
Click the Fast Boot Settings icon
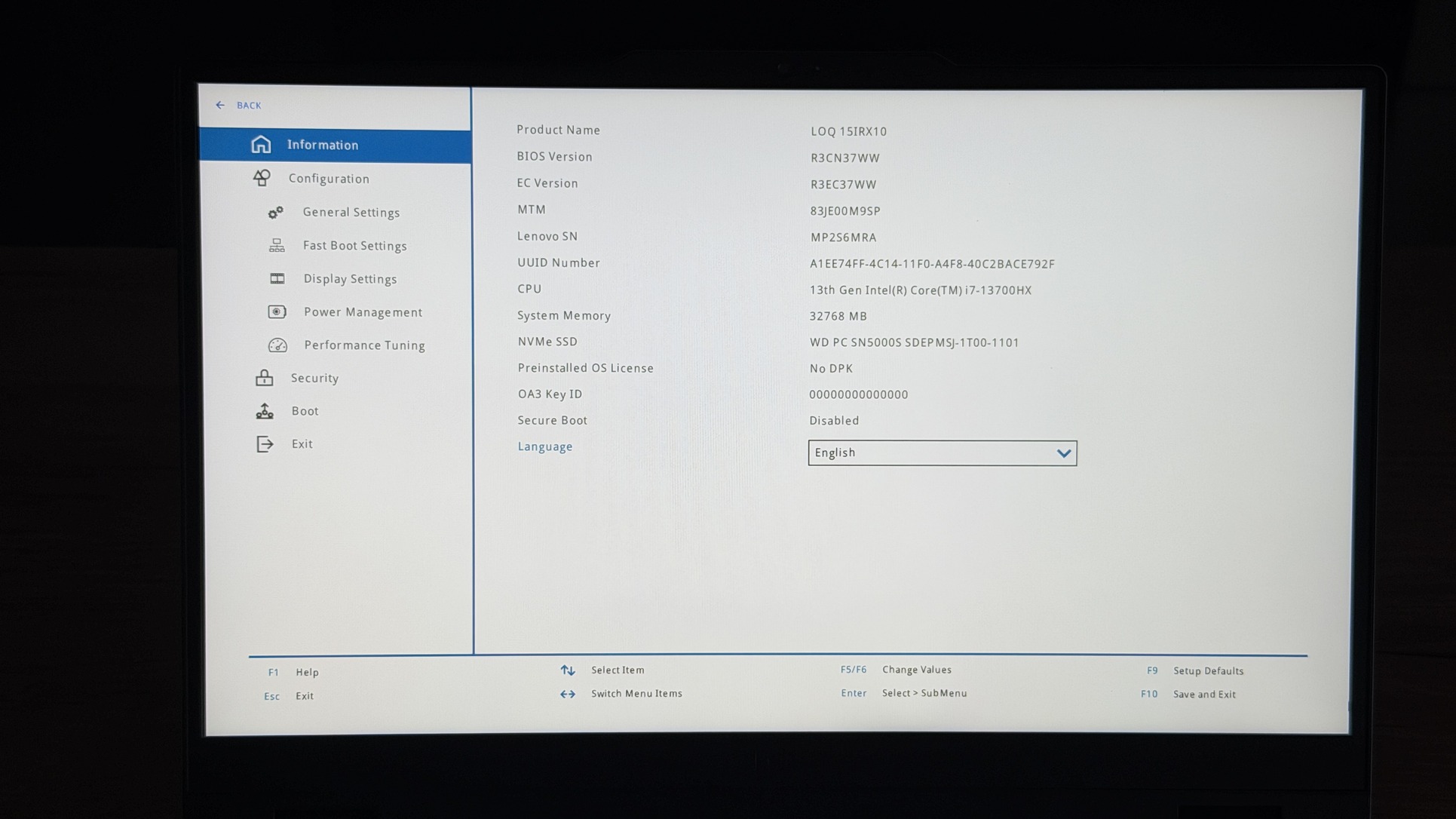(x=277, y=246)
